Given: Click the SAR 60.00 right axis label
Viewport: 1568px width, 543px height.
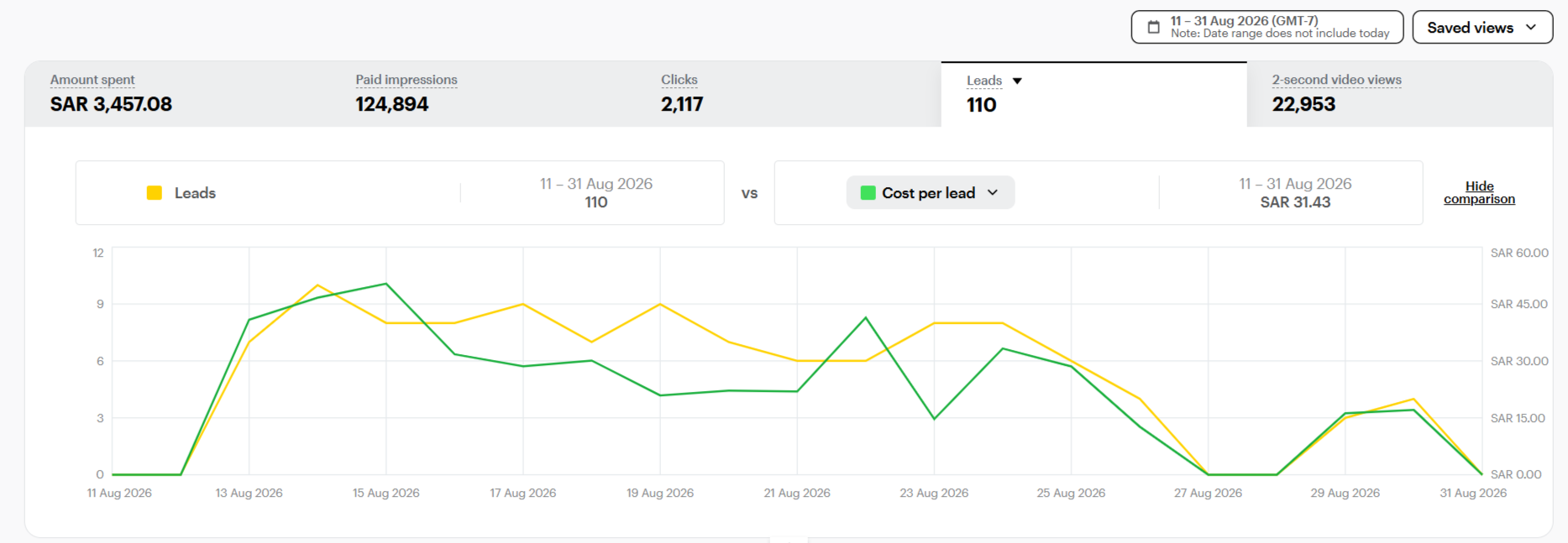Looking at the screenshot, I should click(x=1519, y=253).
